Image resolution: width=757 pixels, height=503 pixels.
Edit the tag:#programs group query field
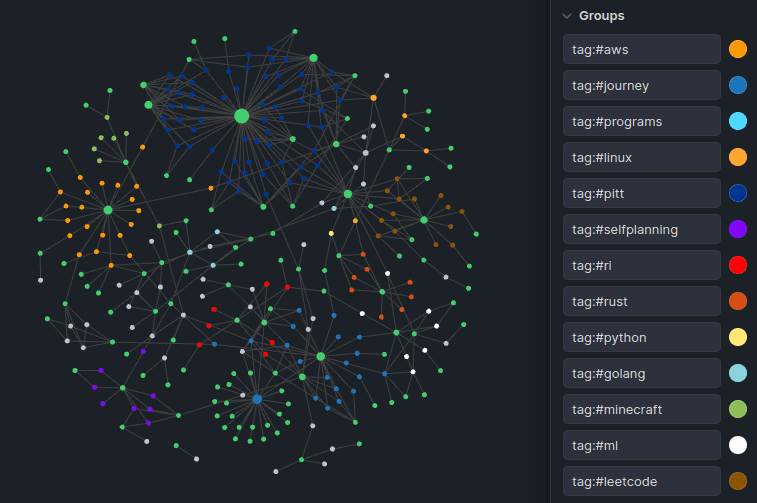pos(642,121)
